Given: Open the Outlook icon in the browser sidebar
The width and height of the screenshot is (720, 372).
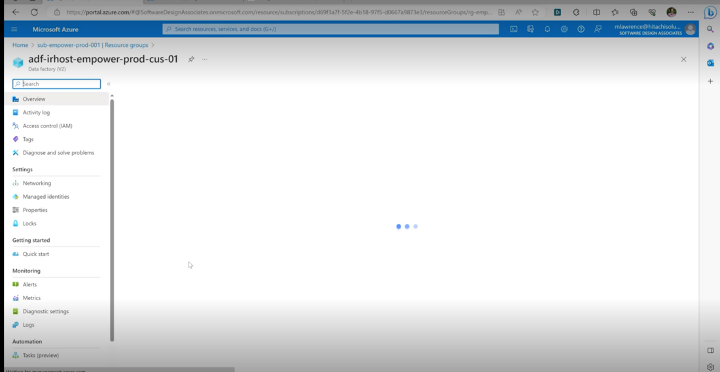Looking at the screenshot, I should click(x=710, y=63).
